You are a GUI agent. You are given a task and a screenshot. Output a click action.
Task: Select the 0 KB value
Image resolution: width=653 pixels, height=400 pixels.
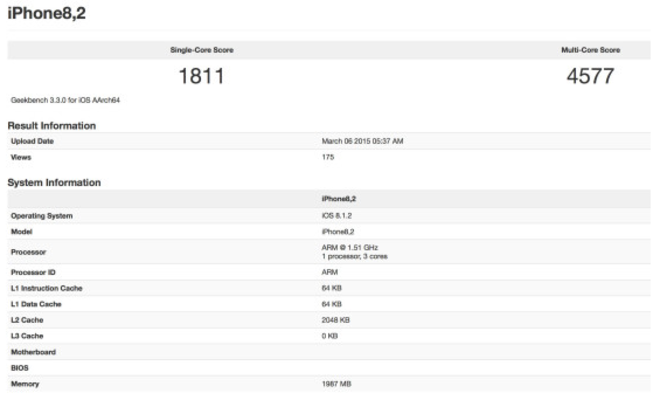point(329,336)
